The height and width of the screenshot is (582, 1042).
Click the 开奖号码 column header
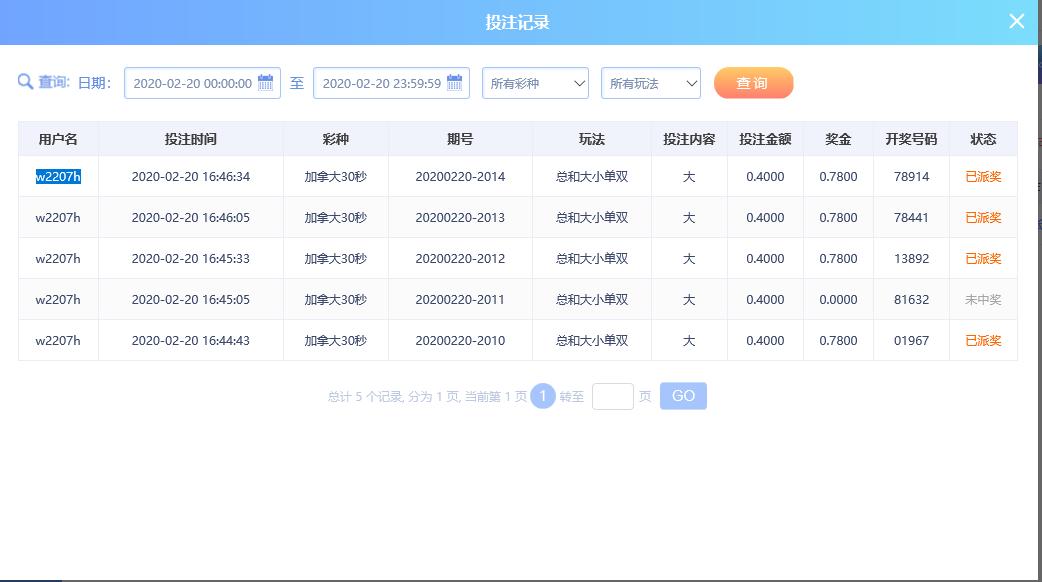tap(911, 139)
